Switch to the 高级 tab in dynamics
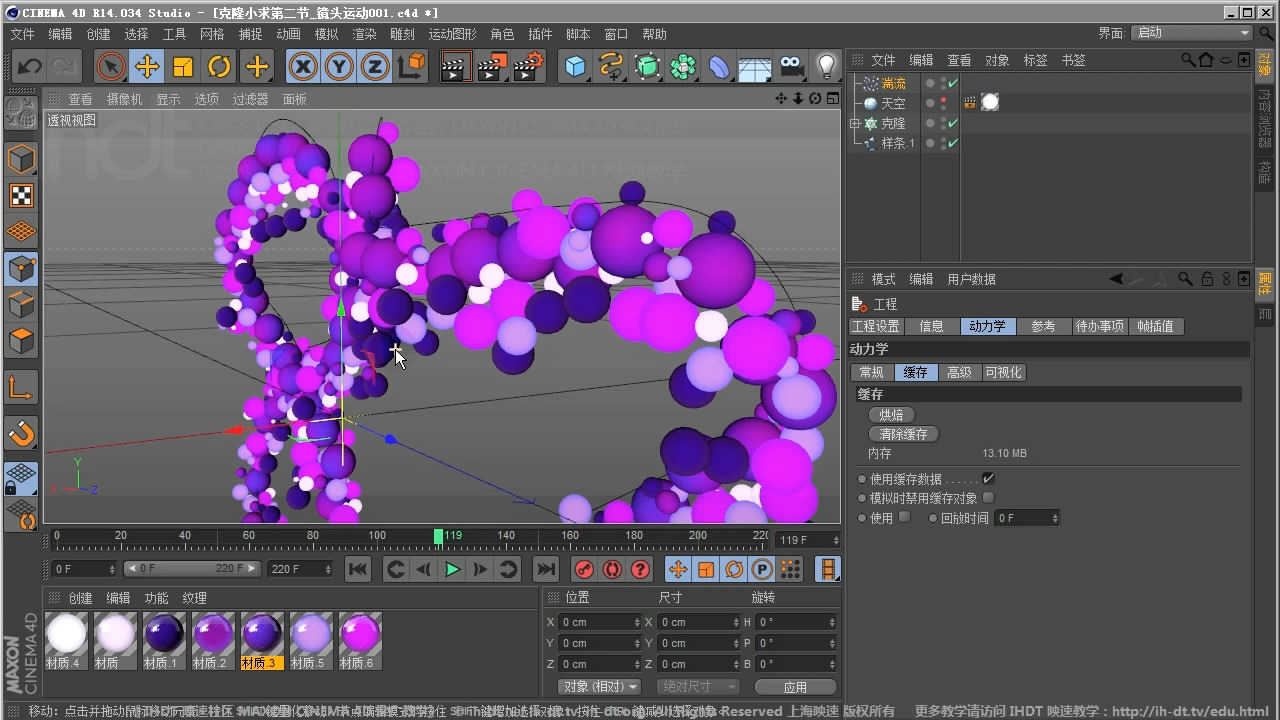 (959, 372)
